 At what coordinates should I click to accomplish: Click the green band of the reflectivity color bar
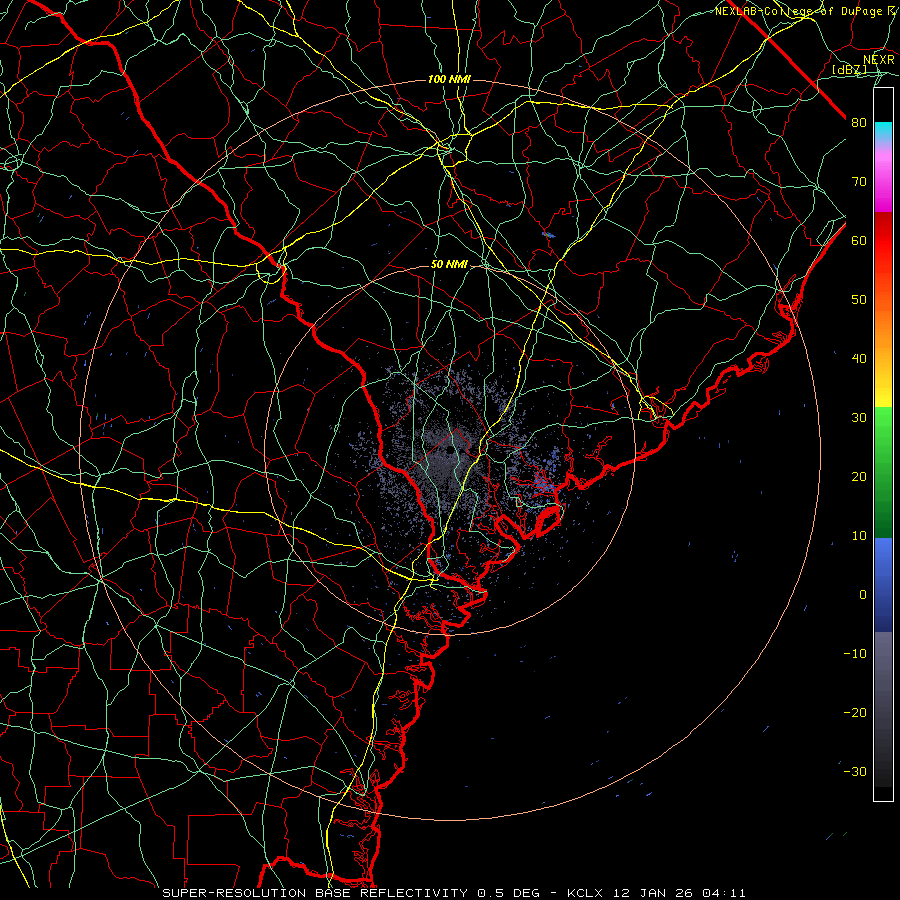pyautogui.click(x=883, y=472)
